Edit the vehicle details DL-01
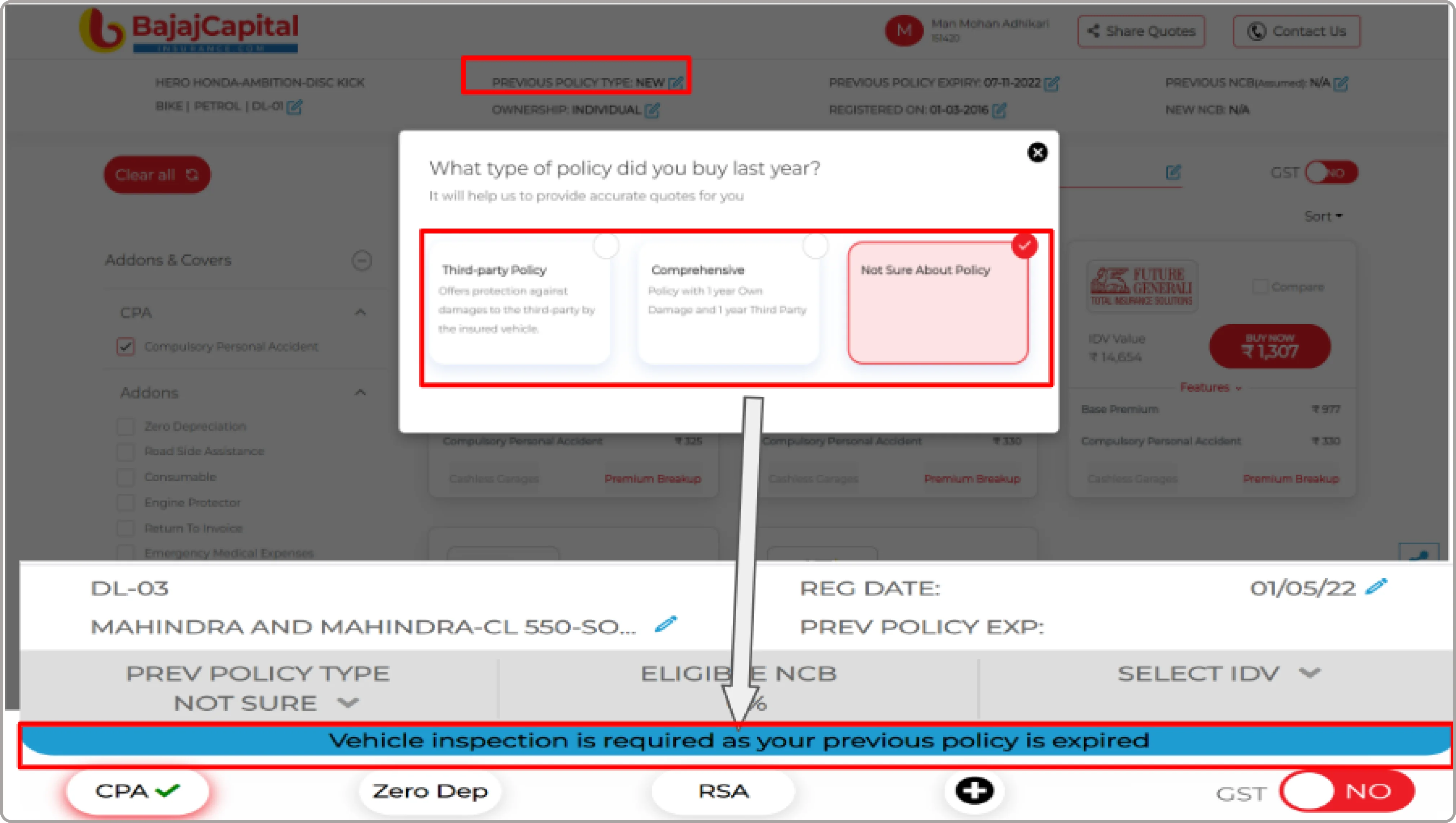Viewport: 1456px width, 823px height. [x=294, y=106]
